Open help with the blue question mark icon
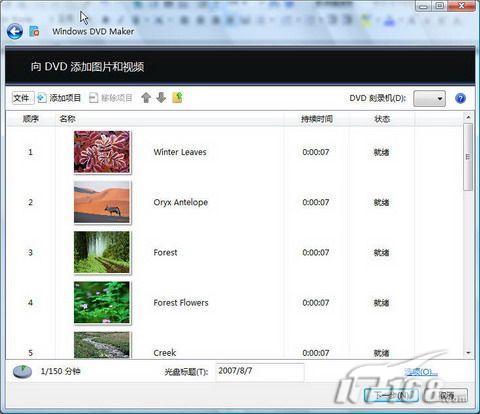 [460, 98]
